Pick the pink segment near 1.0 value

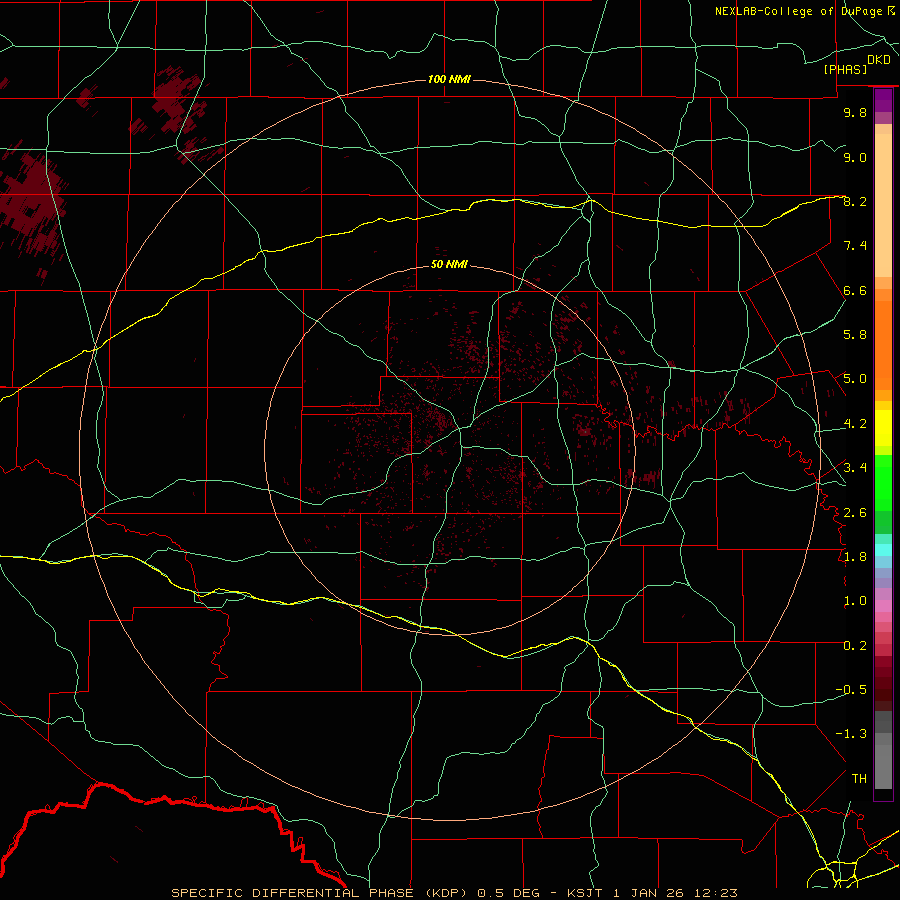click(883, 605)
